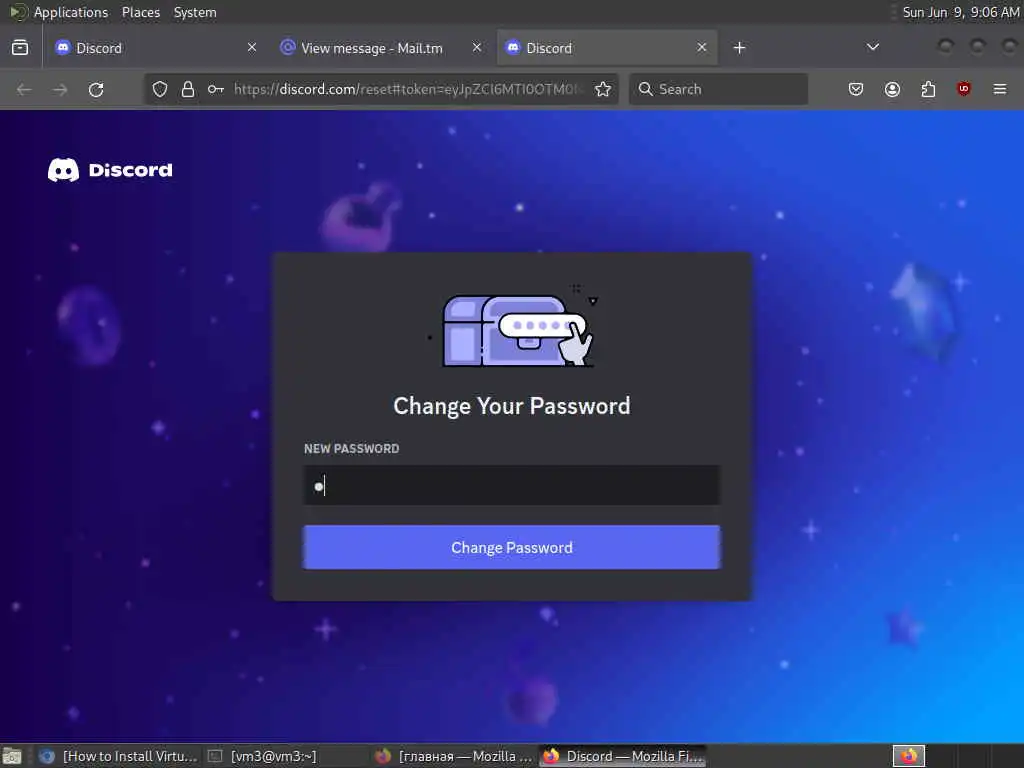This screenshot has height=768, width=1024.
Task: Select the active Discord reset tab
Action: click(607, 48)
